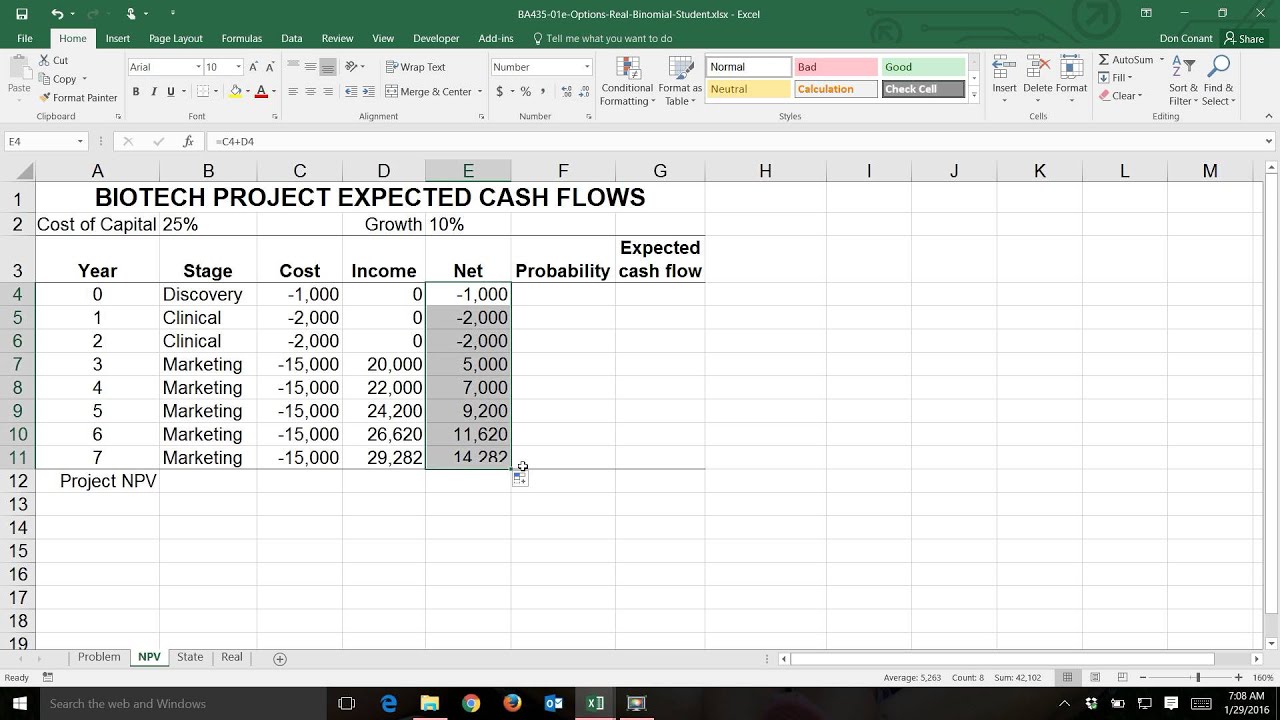Screen dimensions: 1280x720
Task: Apply the Good cell style
Action: (922, 67)
